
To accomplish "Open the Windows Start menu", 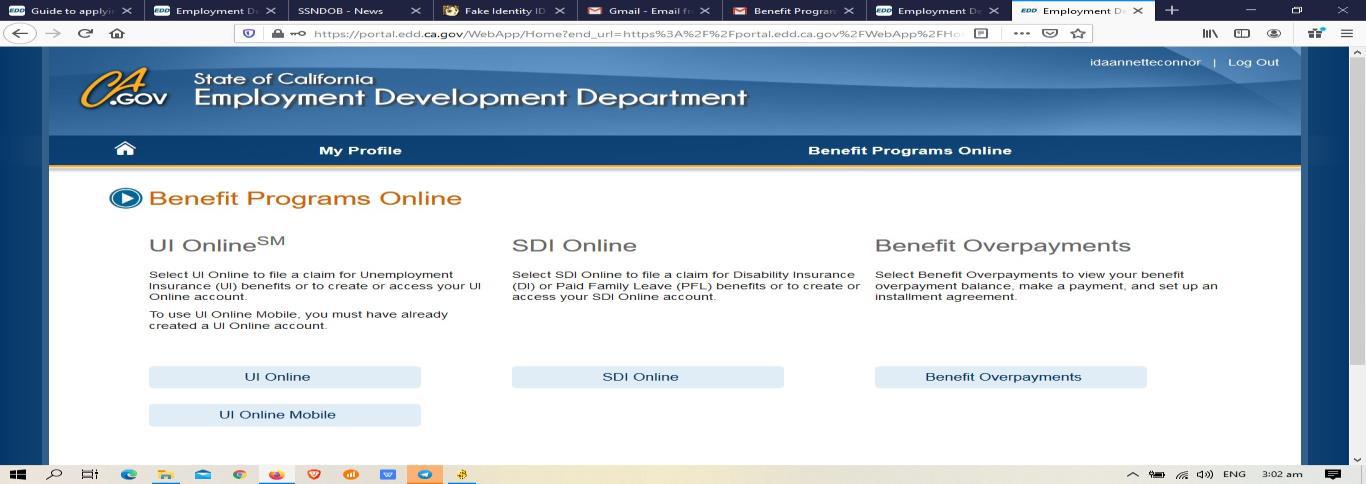I will click(x=17, y=475).
